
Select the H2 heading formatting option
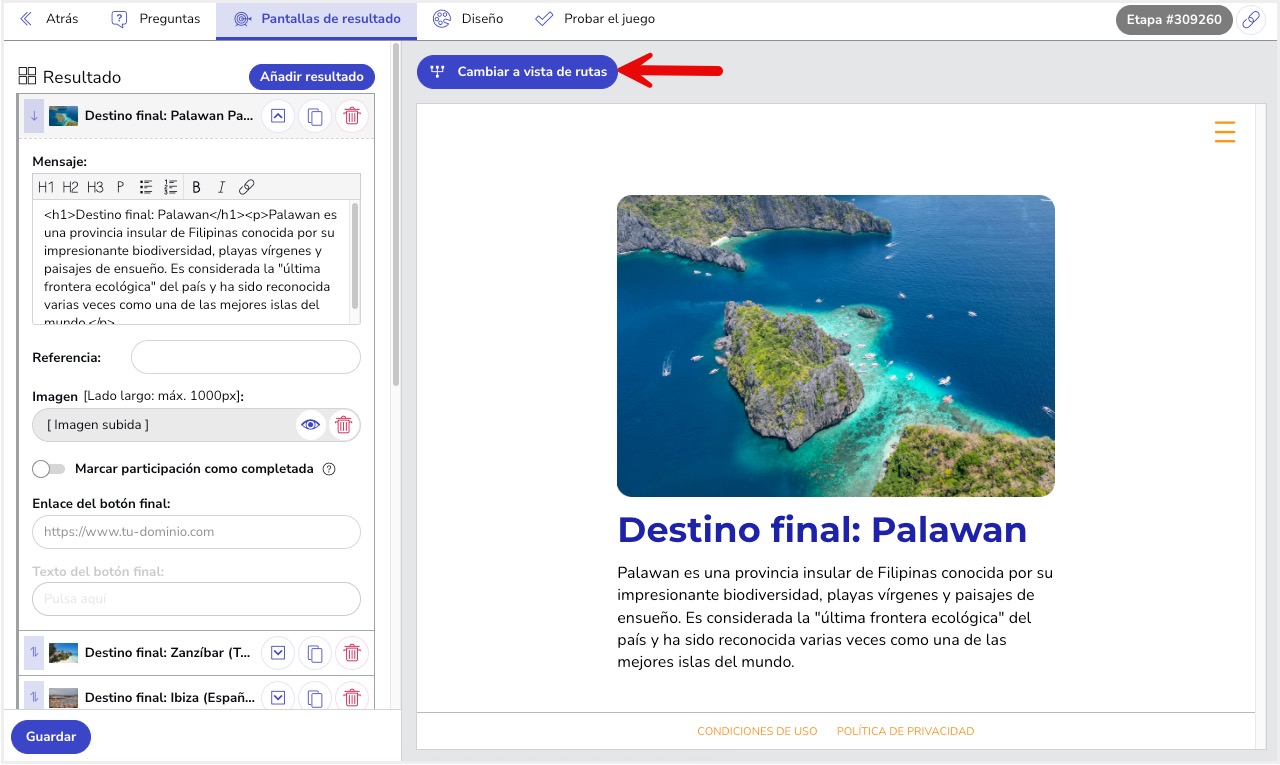pos(70,186)
